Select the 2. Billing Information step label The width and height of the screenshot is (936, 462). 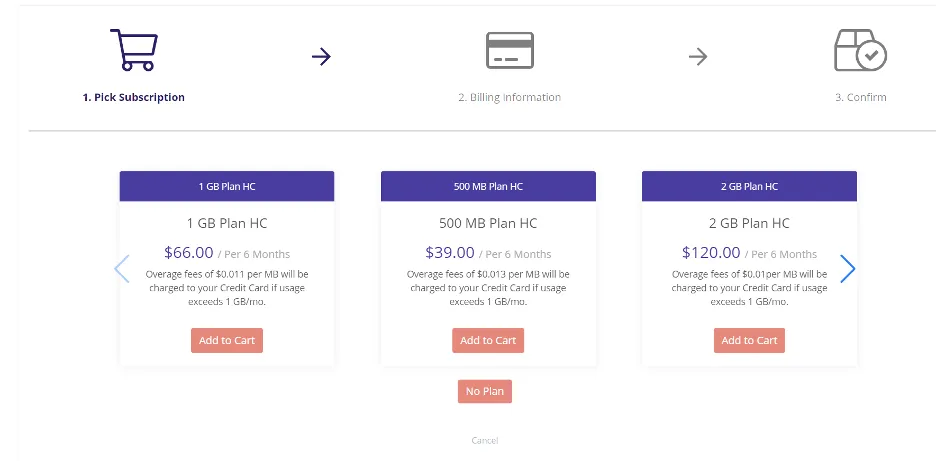[x=510, y=97]
